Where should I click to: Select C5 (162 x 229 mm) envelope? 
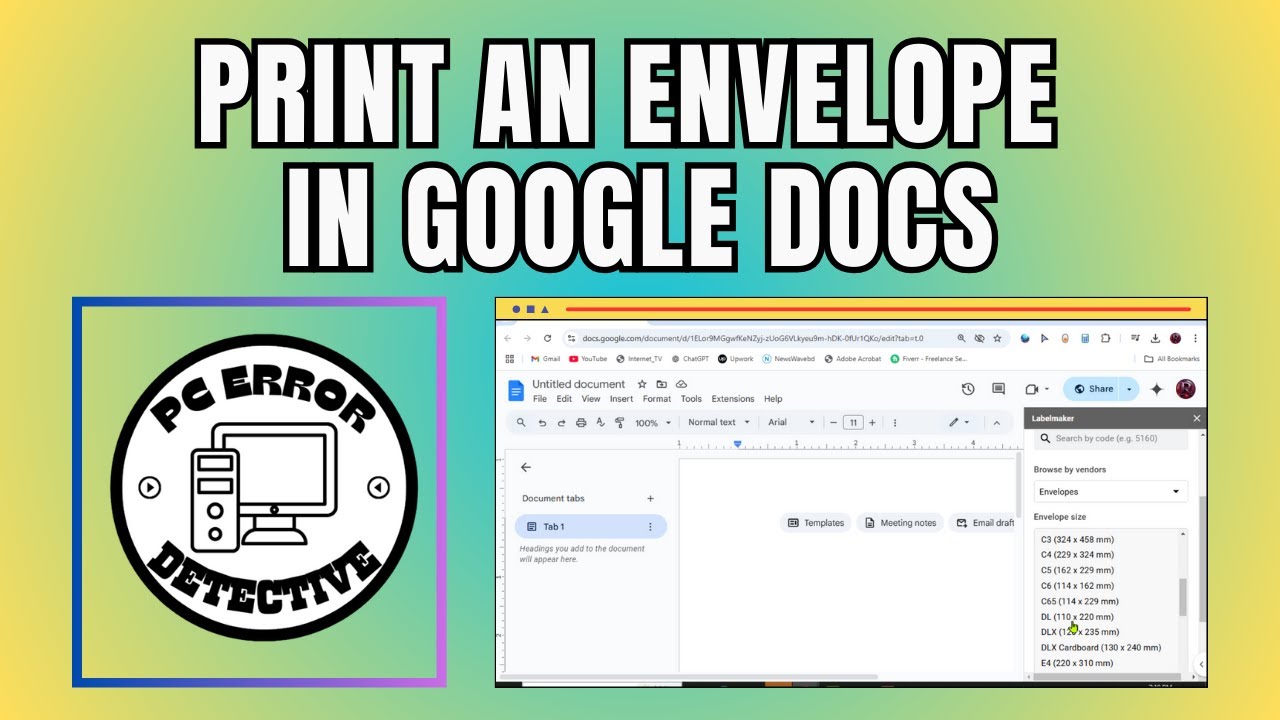pyautogui.click(x=1077, y=570)
